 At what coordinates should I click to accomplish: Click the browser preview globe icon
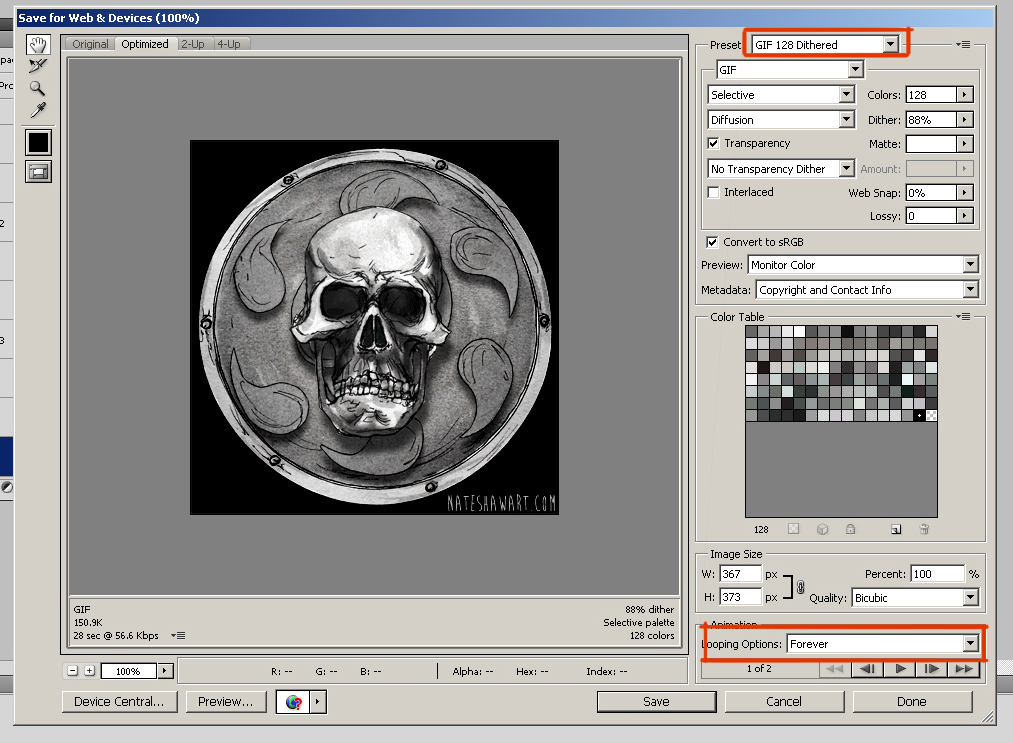(x=295, y=701)
